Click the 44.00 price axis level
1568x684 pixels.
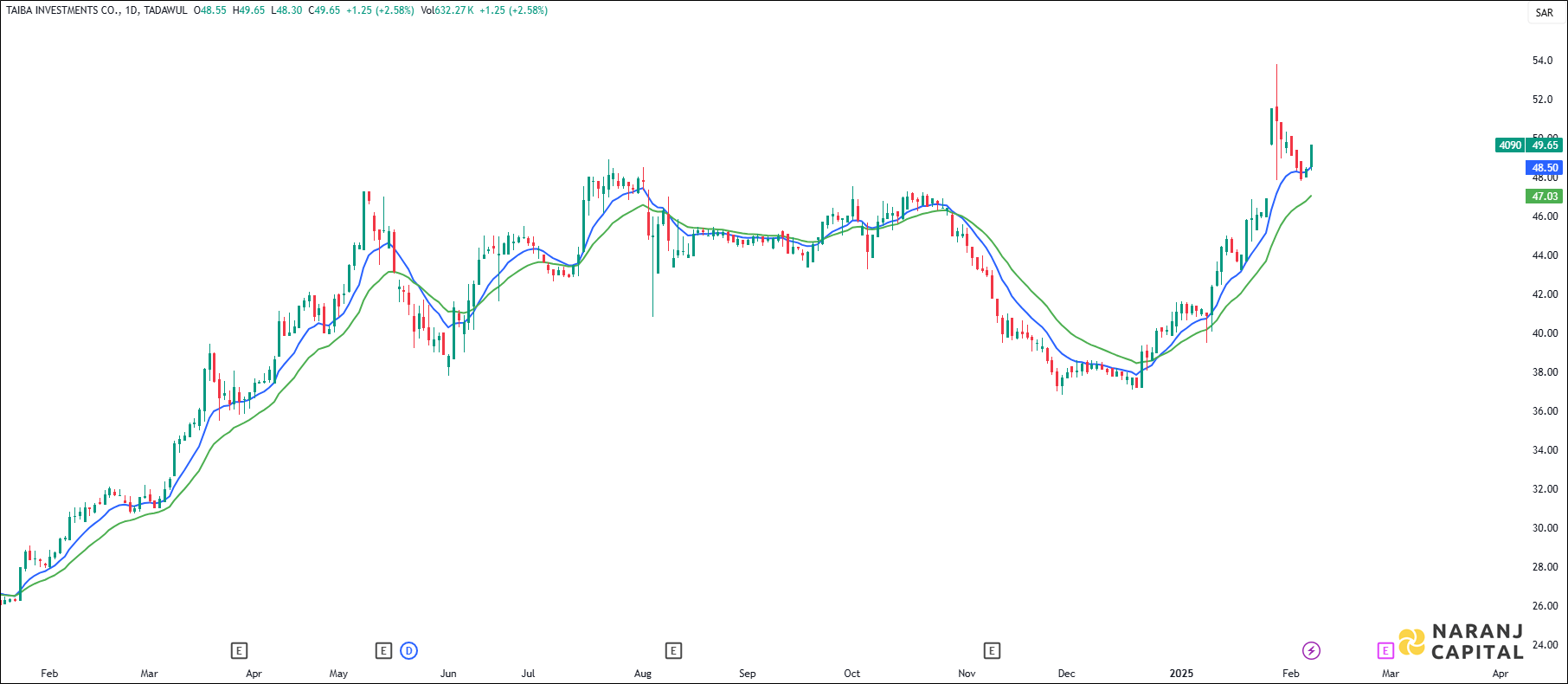(x=1545, y=255)
